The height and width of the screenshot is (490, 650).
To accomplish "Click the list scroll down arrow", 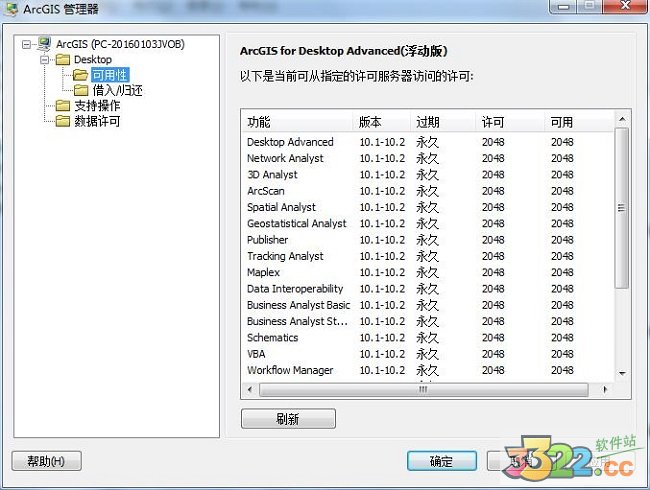I will [622, 374].
